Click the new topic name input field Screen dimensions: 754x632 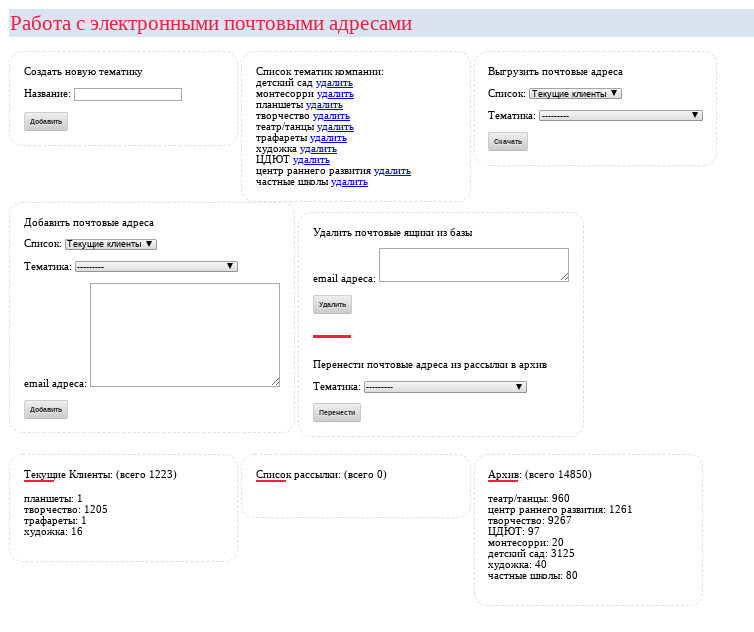(127, 94)
